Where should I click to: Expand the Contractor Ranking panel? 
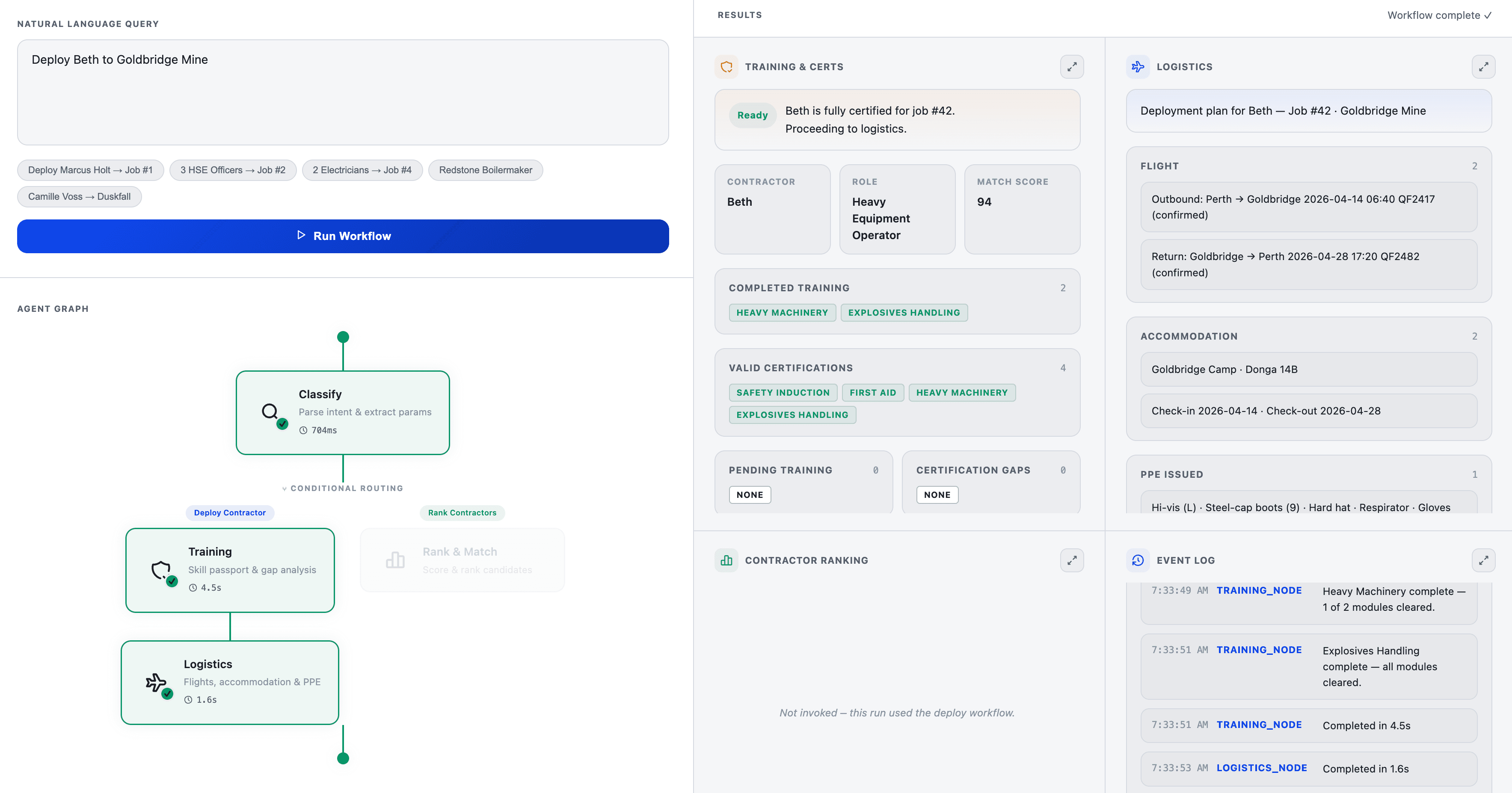point(1070,561)
